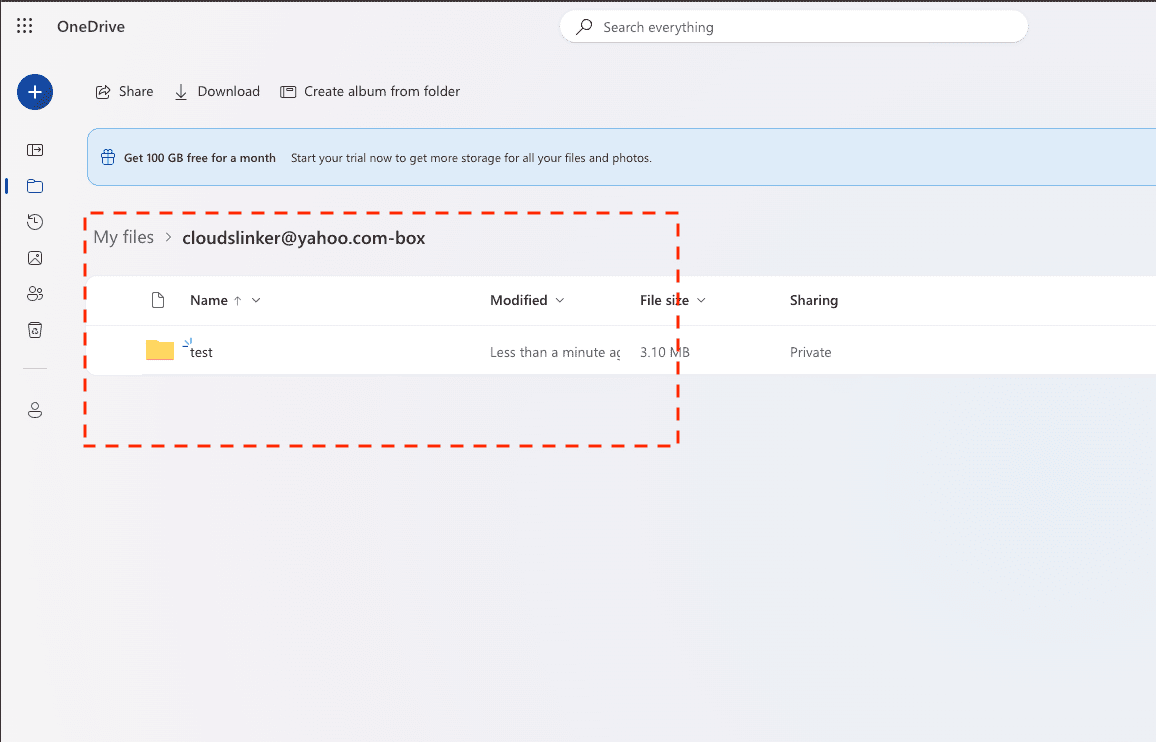Click the gift icon in the banner
1156x742 pixels.
tap(108, 157)
